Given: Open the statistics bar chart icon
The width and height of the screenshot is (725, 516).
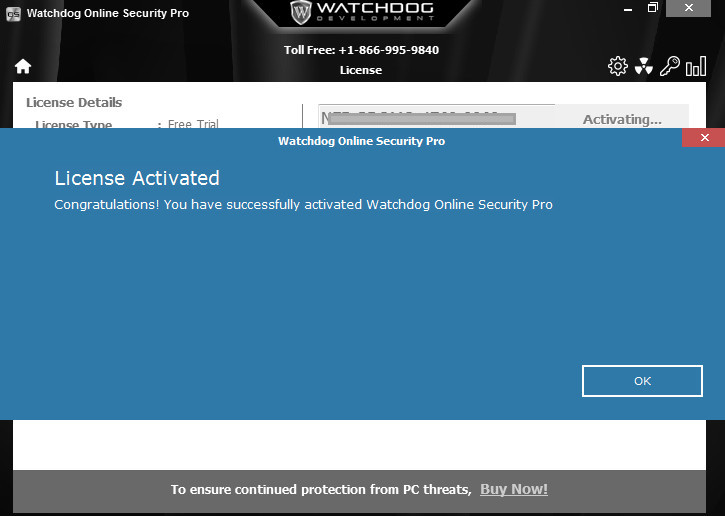Looking at the screenshot, I should 696,66.
